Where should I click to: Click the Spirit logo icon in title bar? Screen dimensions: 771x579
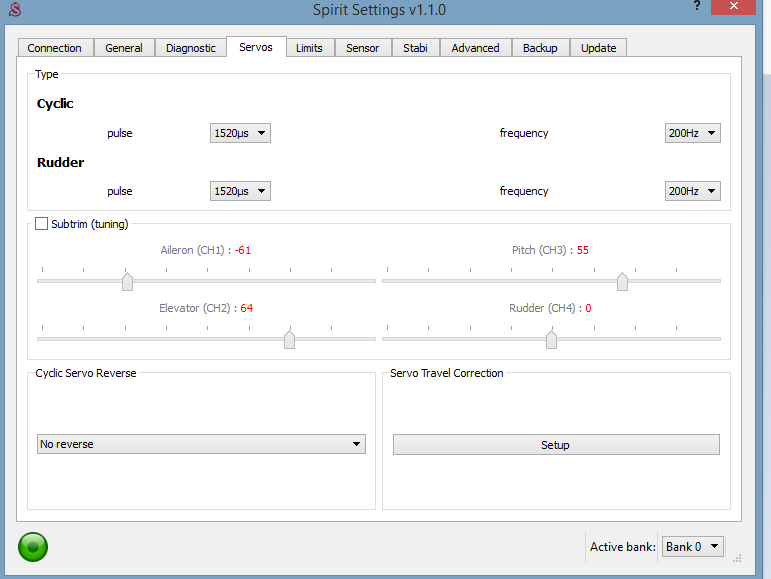pos(14,10)
